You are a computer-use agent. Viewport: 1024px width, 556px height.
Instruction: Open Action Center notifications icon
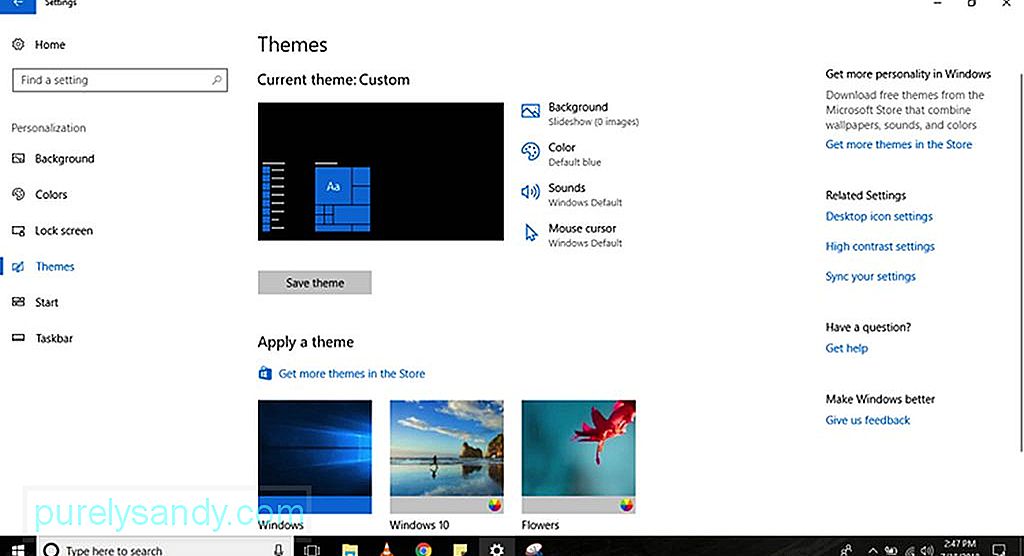tap(999, 549)
